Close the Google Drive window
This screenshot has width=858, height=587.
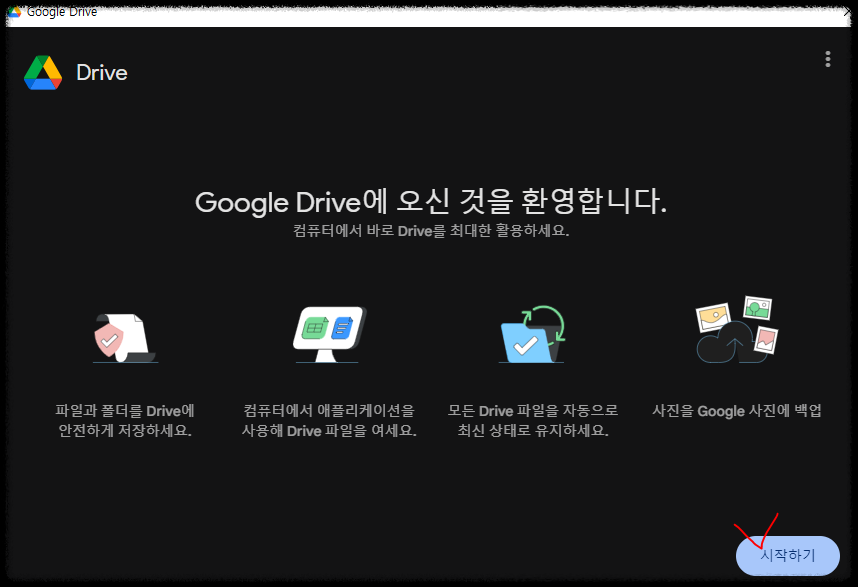[847, 11]
